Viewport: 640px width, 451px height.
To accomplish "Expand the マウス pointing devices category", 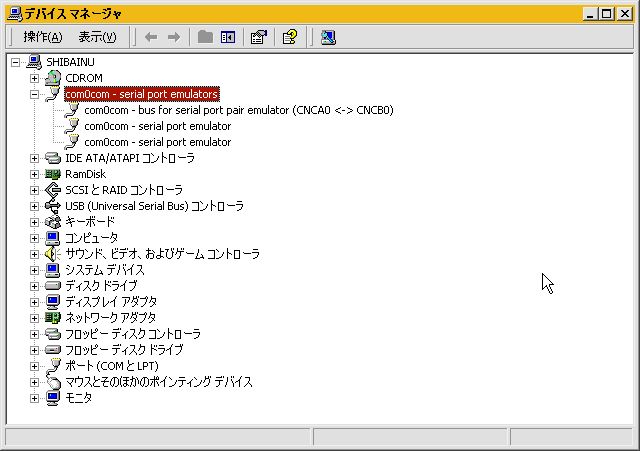I will (34, 382).
